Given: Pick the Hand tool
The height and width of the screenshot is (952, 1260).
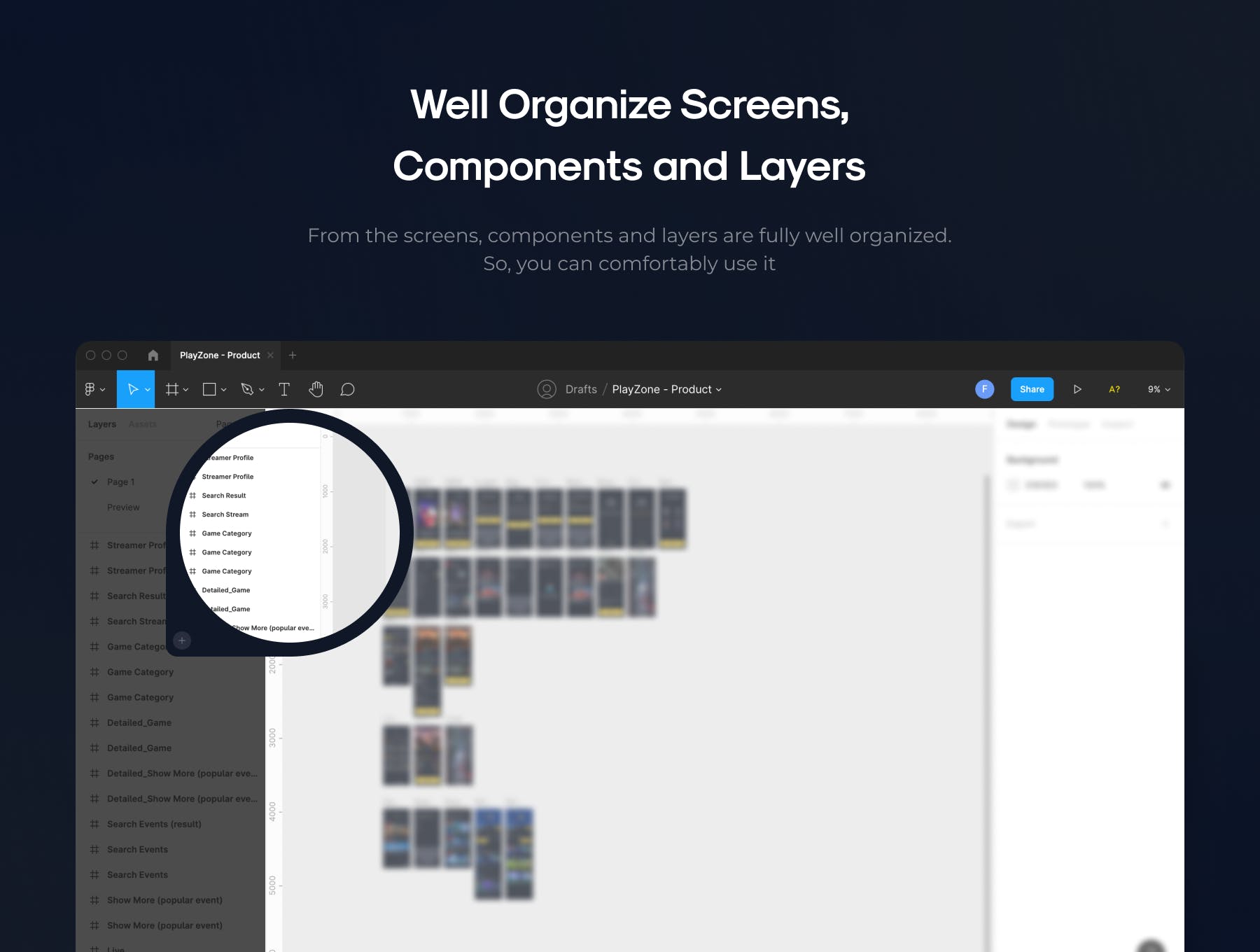Looking at the screenshot, I should coord(316,389).
